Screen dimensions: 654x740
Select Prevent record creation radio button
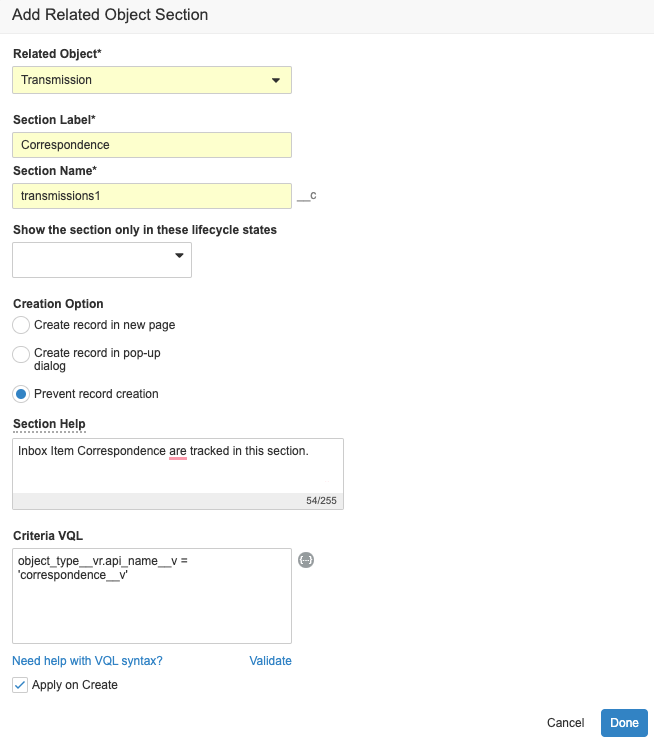[x=21, y=394]
